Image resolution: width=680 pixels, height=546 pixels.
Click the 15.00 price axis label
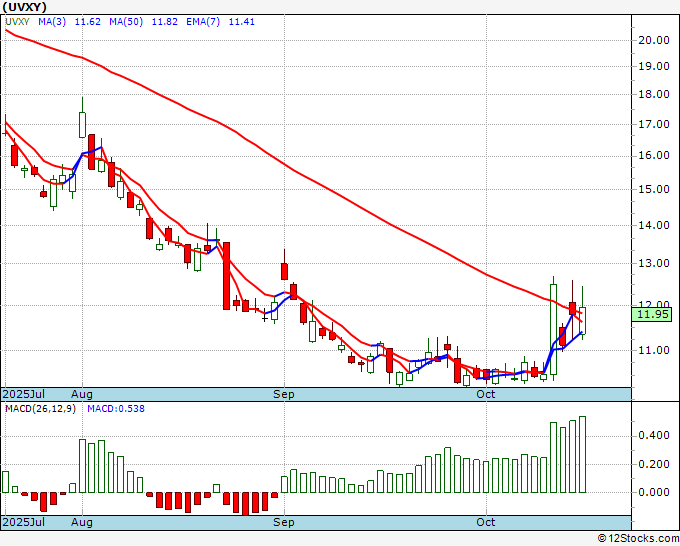(x=654, y=190)
